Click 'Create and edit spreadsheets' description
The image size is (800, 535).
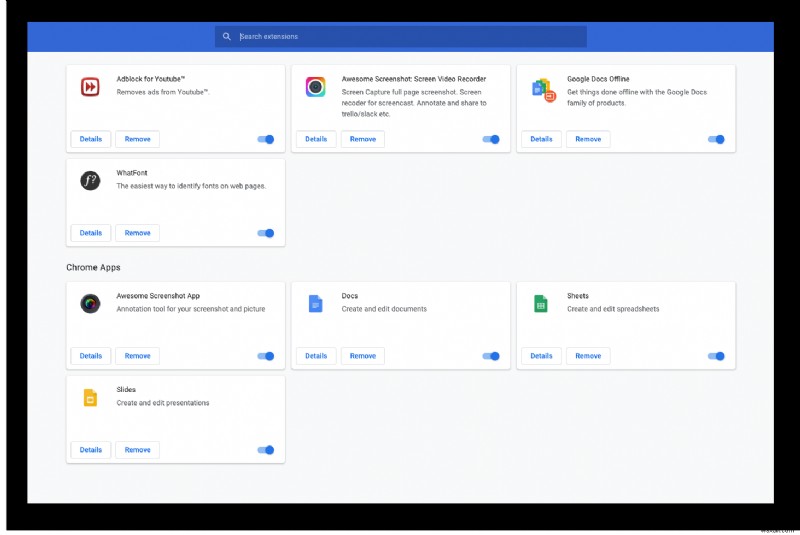coord(613,309)
